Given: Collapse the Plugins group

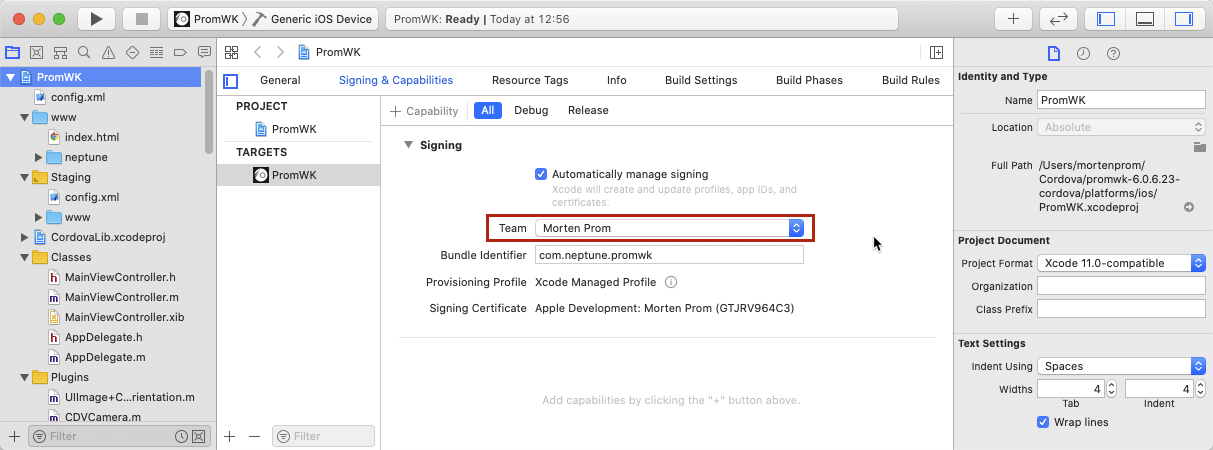Looking at the screenshot, I should point(24,377).
